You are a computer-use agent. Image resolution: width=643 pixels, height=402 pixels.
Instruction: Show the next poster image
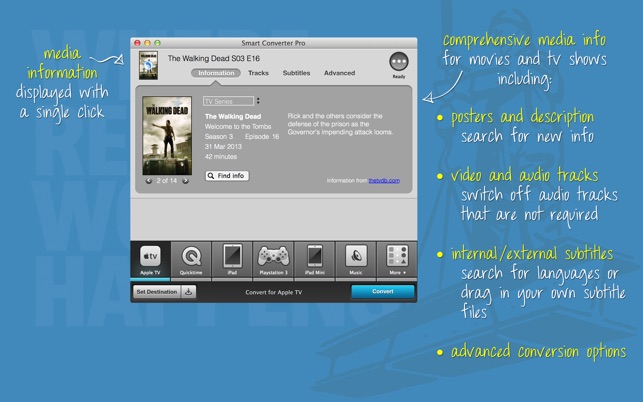(x=185, y=181)
